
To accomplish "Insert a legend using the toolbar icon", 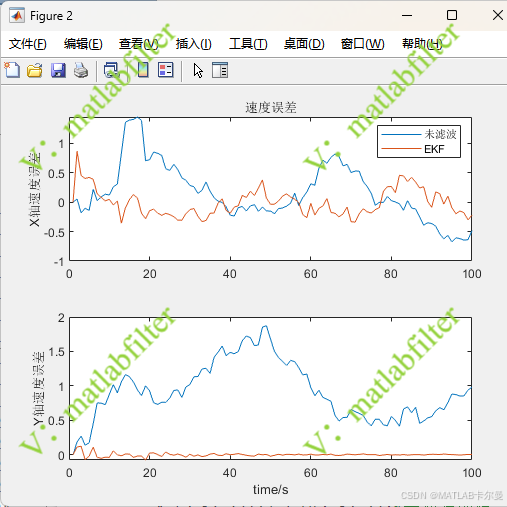I will coord(166,70).
